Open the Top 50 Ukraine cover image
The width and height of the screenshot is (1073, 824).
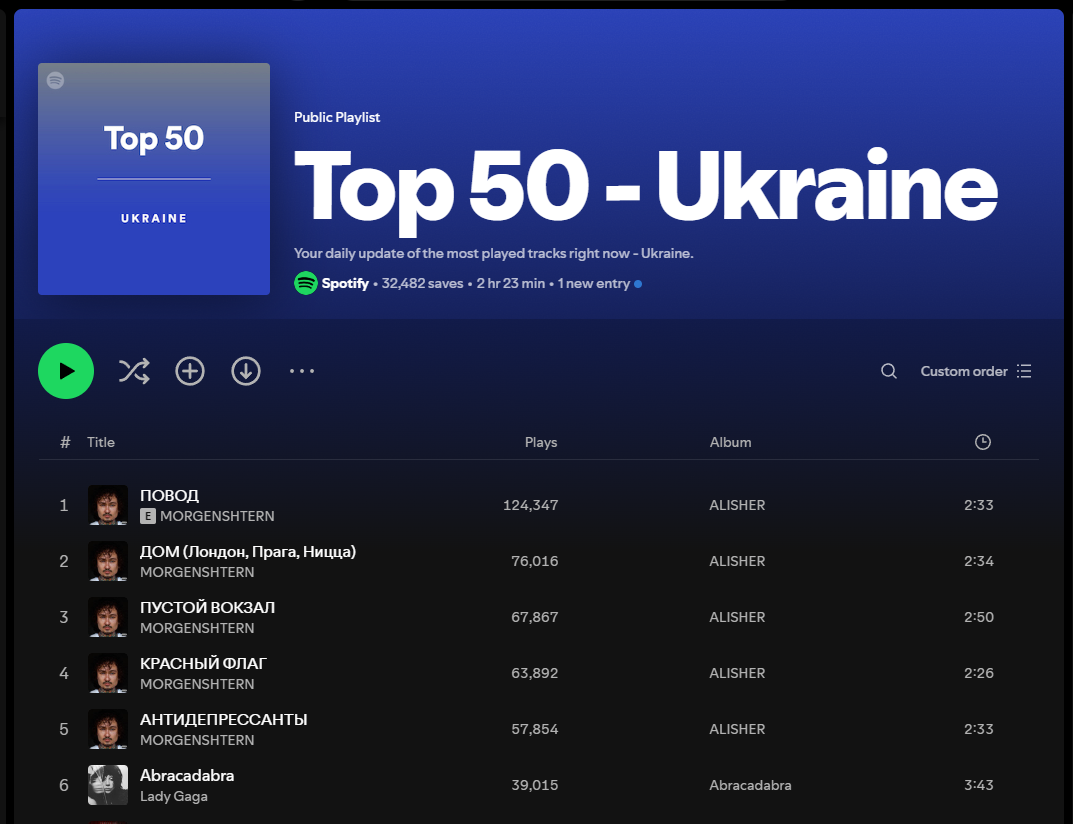tap(154, 179)
